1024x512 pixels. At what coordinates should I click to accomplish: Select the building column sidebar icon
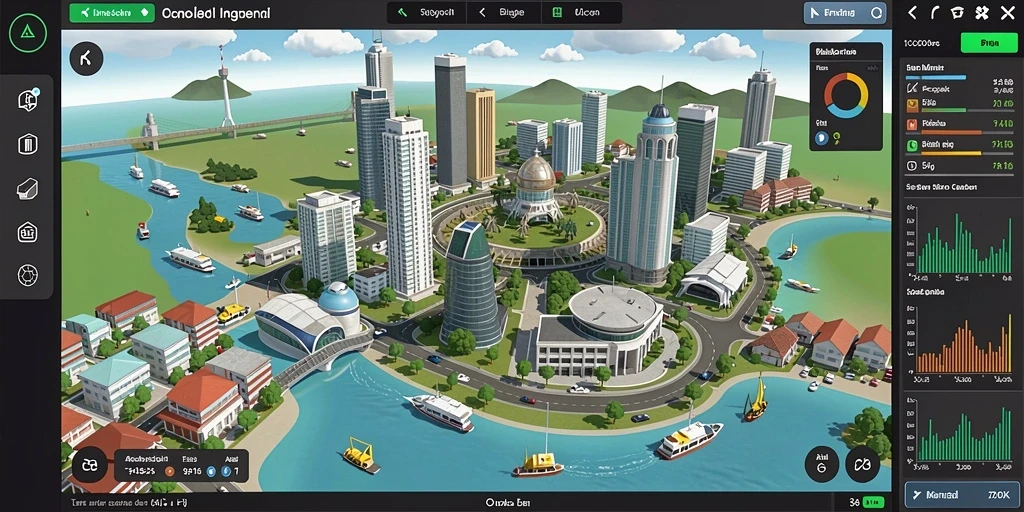tap(27, 143)
